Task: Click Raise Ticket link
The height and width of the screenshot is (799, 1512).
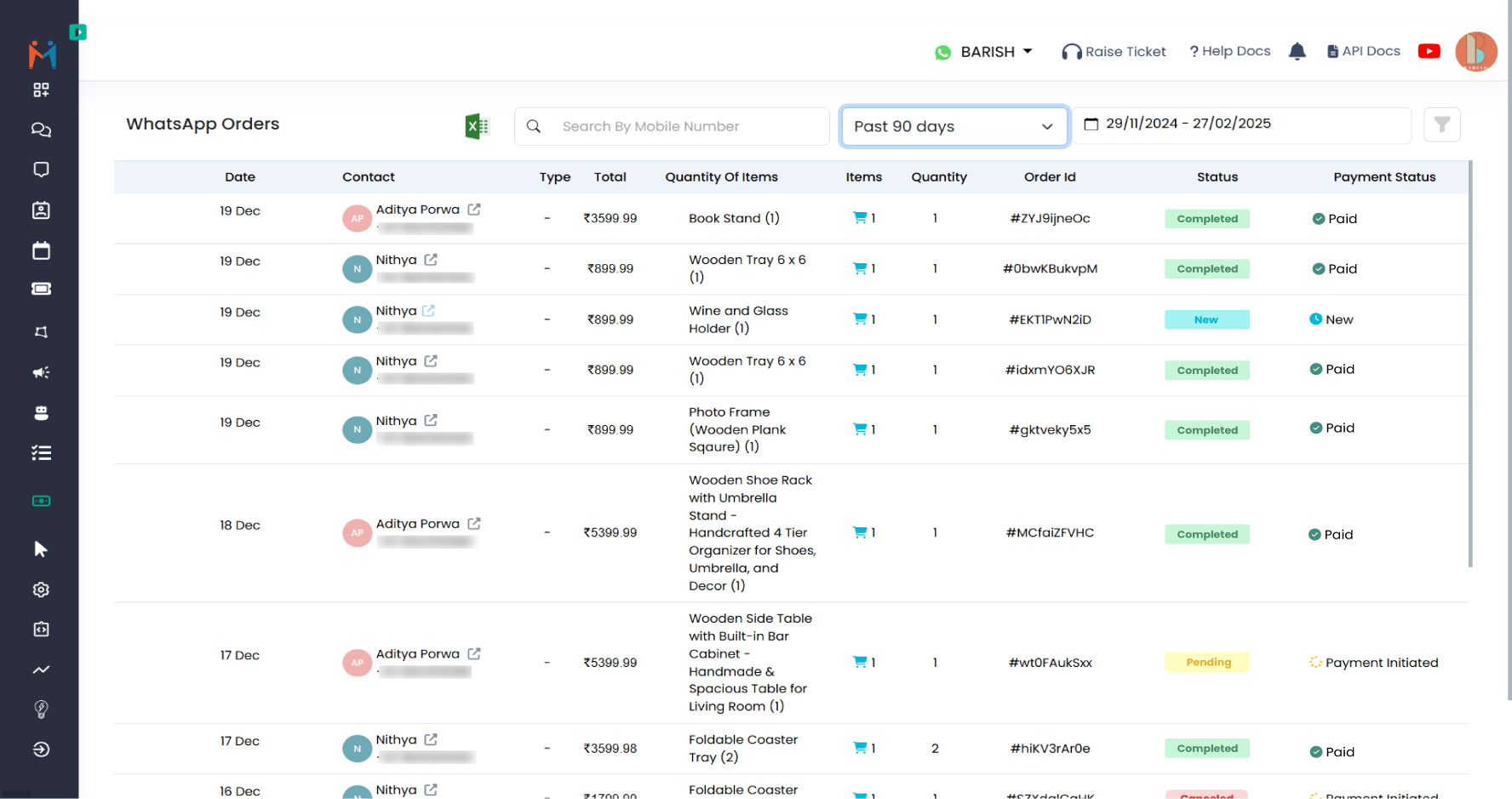Action: click(x=1114, y=52)
